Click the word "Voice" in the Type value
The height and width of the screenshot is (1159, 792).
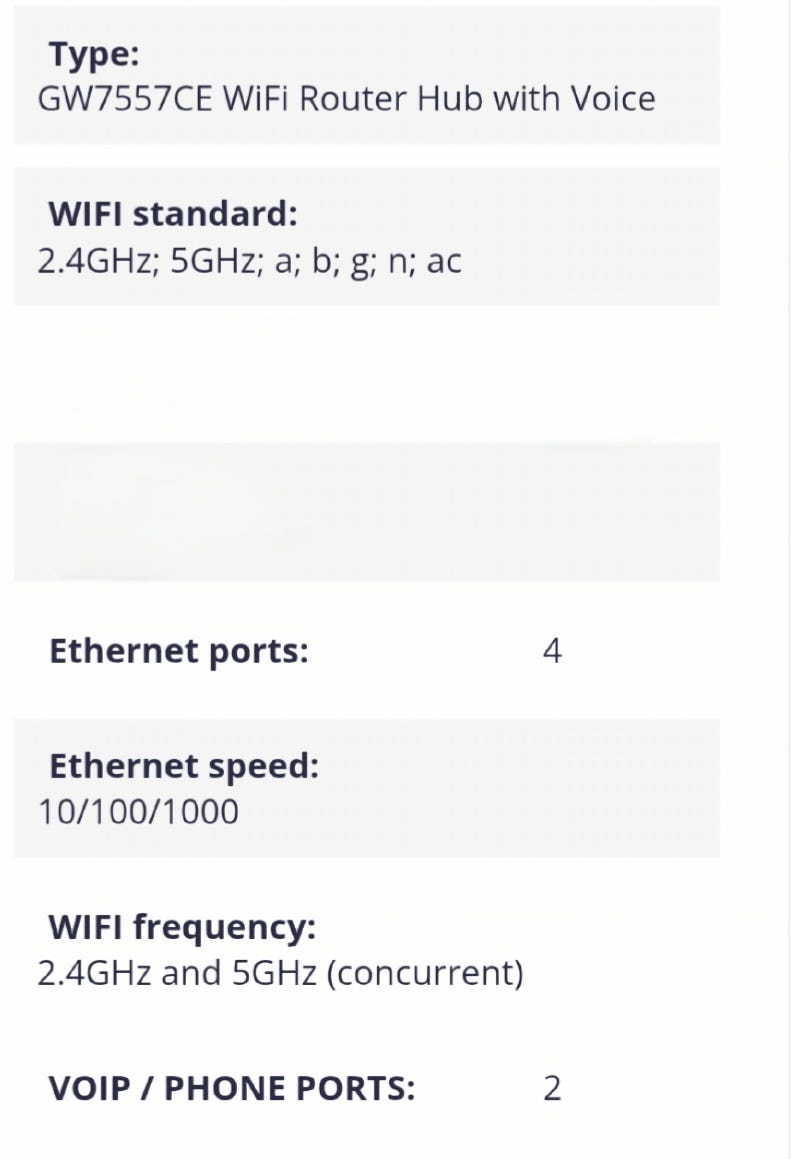tap(613, 99)
